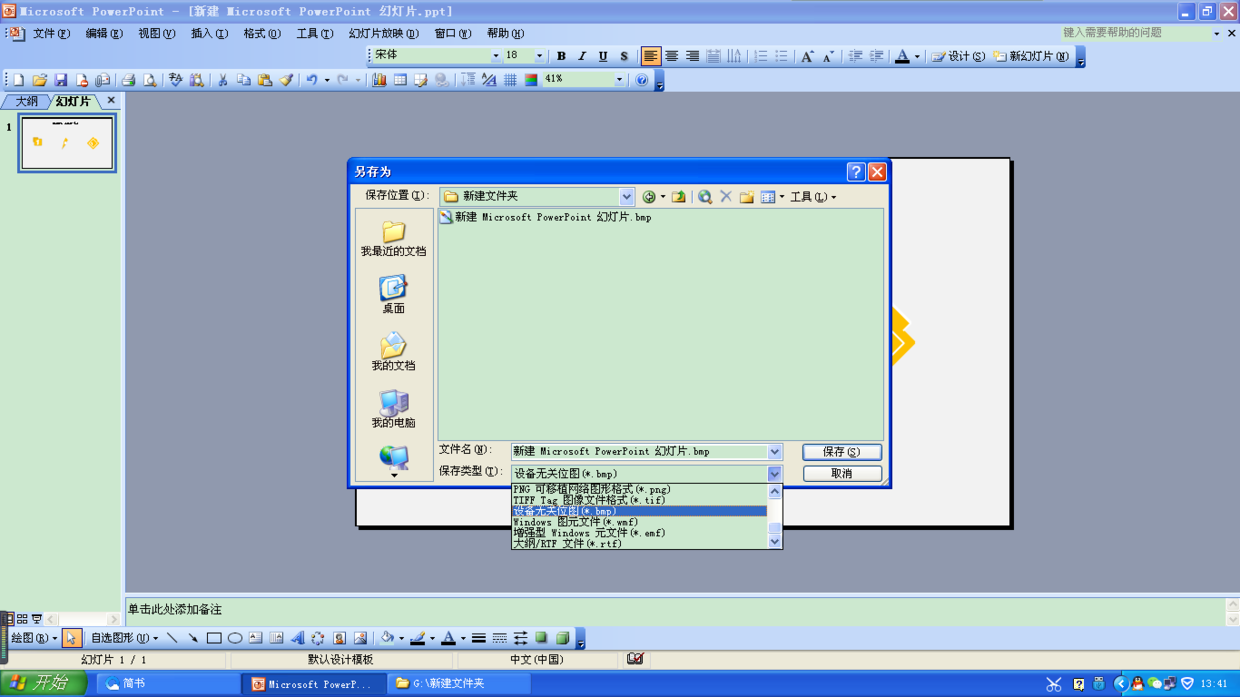1240x697 pixels.
Task: Click the 保存 (Save) button in the dialog
Action: (x=842, y=452)
